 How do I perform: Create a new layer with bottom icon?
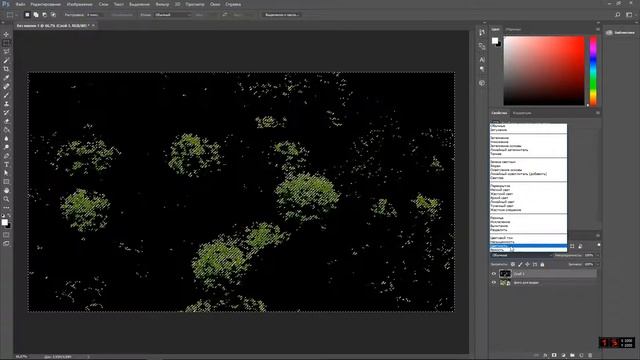click(581, 356)
